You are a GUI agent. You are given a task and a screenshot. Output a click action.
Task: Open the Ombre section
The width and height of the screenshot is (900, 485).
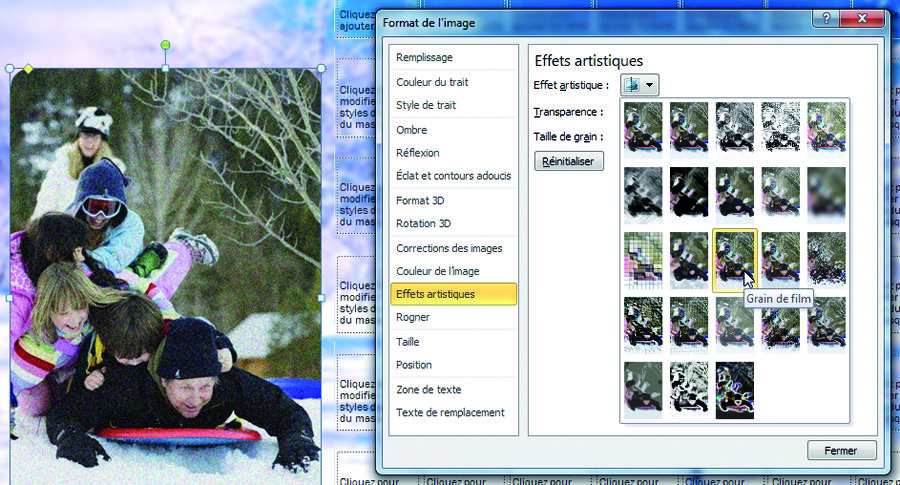point(453,130)
